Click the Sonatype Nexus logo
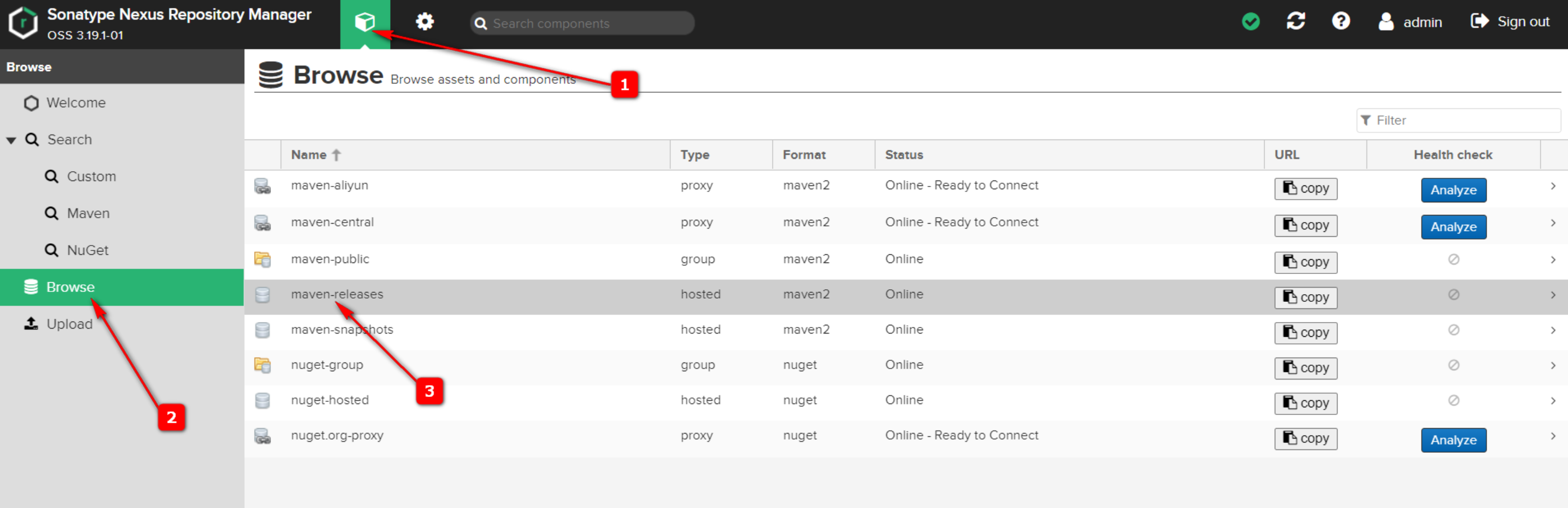This screenshot has width=1568, height=508. [23, 23]
